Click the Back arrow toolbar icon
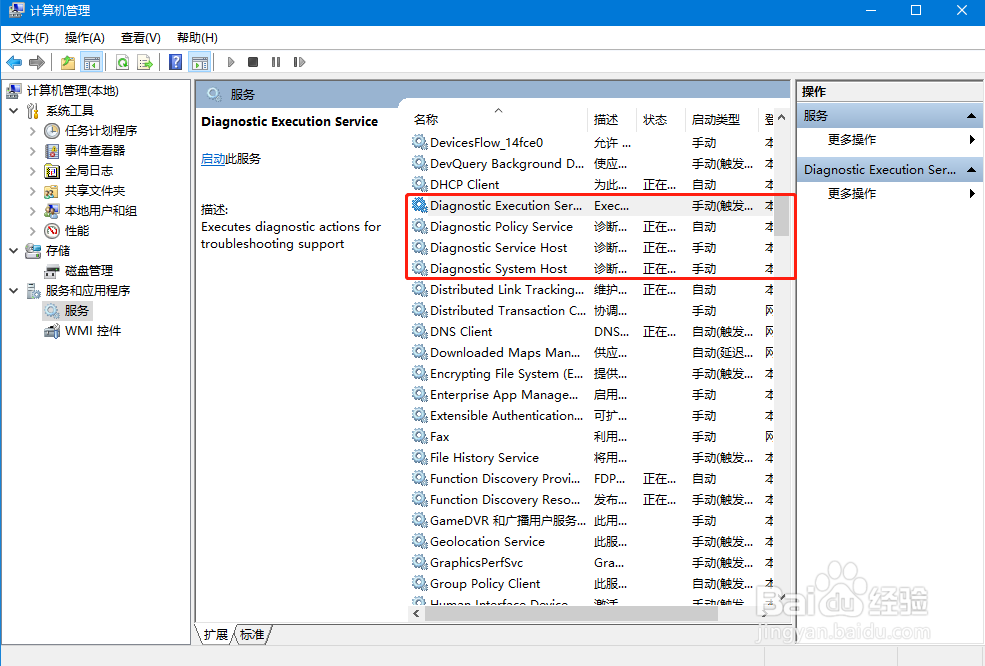985x666 pixels. (14, 62)
